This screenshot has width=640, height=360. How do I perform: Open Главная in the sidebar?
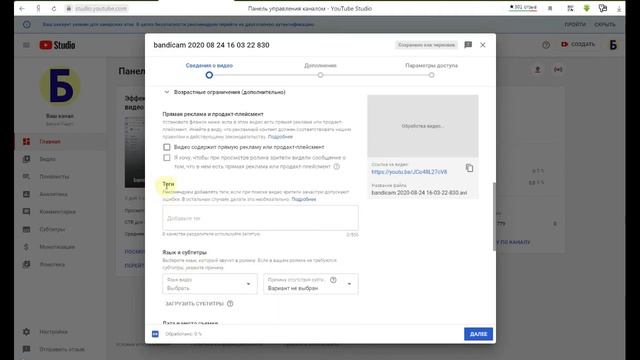point(60,141)
